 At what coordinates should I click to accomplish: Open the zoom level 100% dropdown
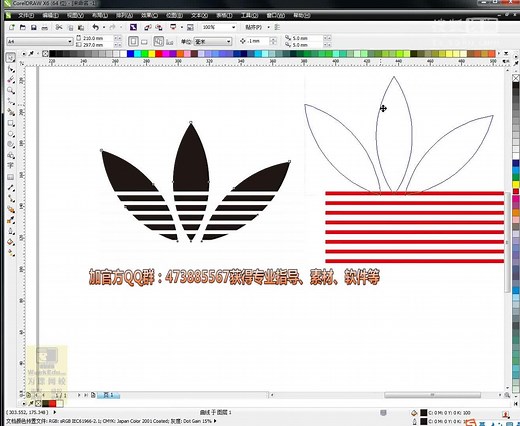(x=233, y=27)
